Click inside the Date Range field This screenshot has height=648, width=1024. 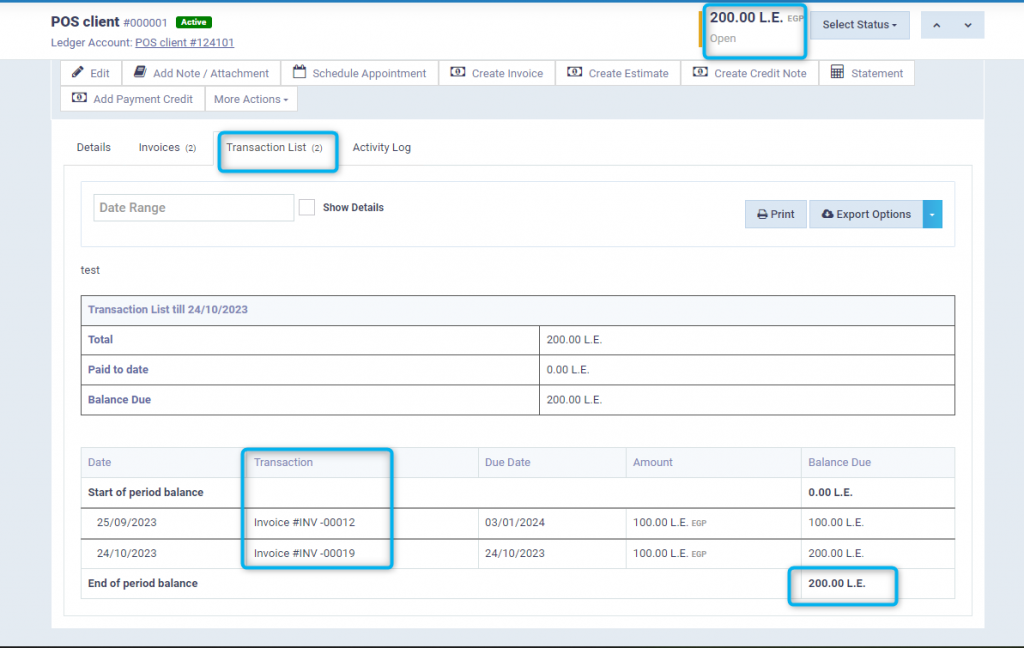193,207
